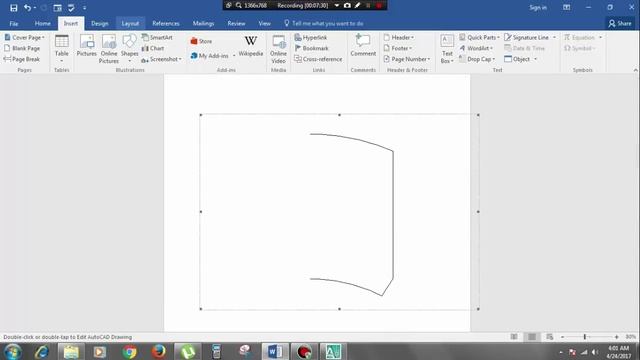Open Internet Explorer from taskbar
This screenshot has height=360, width=640.
[x=42, y=351]
